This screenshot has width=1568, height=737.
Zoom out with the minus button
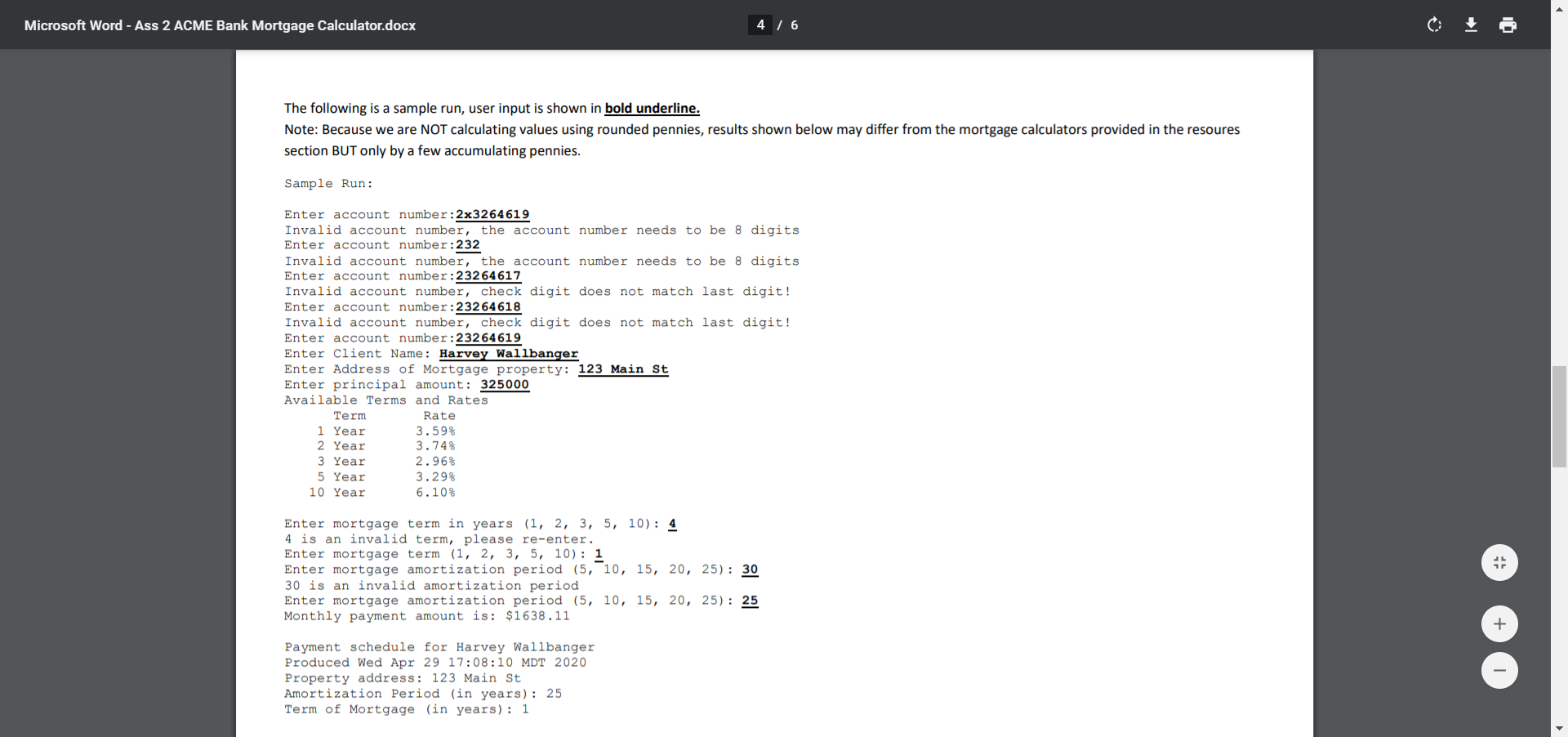click(1499, 671)
